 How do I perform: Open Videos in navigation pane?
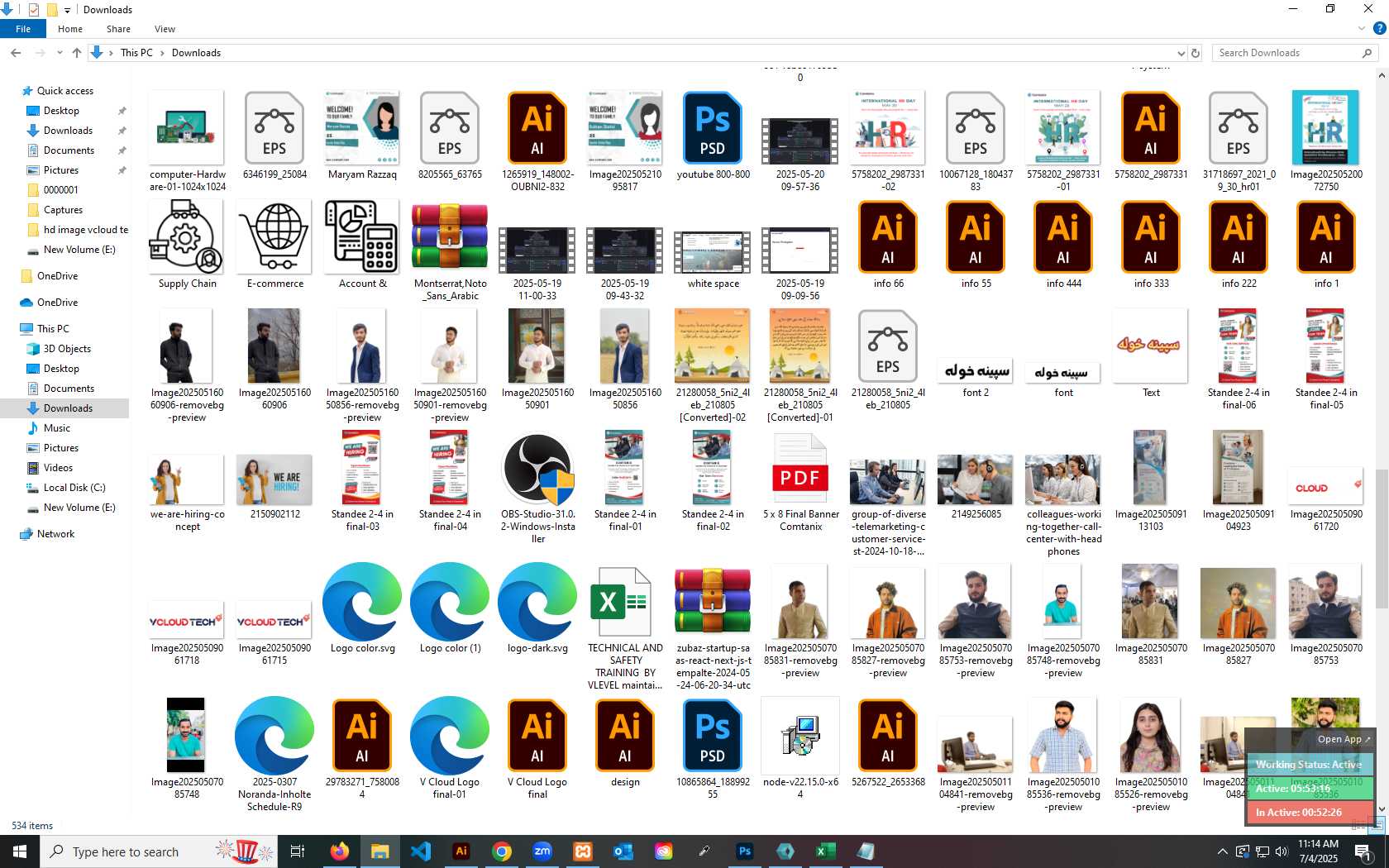[58, 468]
